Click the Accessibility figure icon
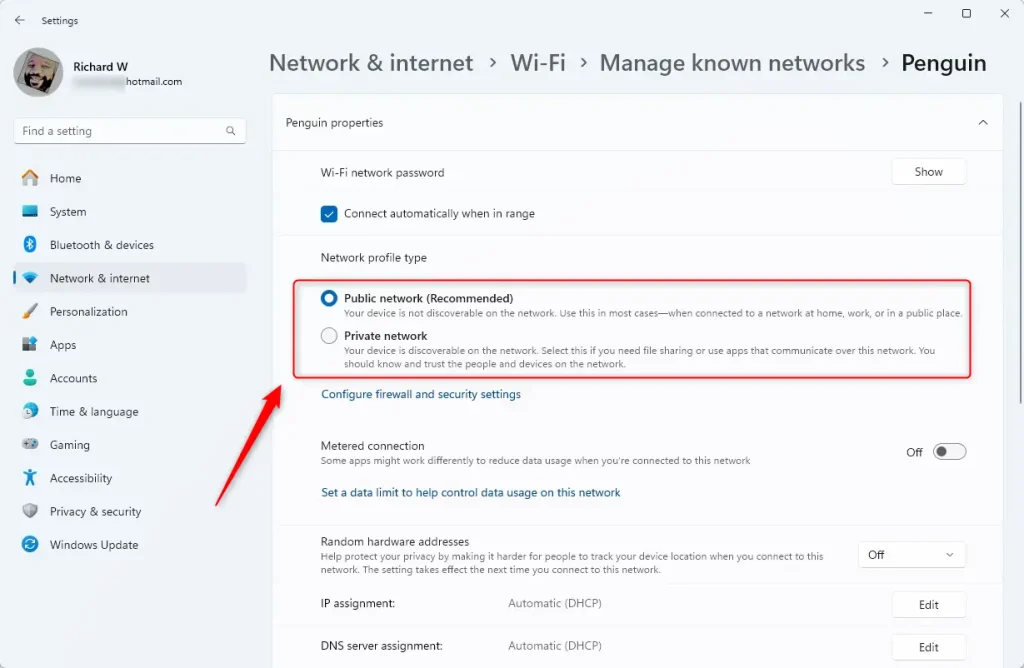 pos(30,477)
